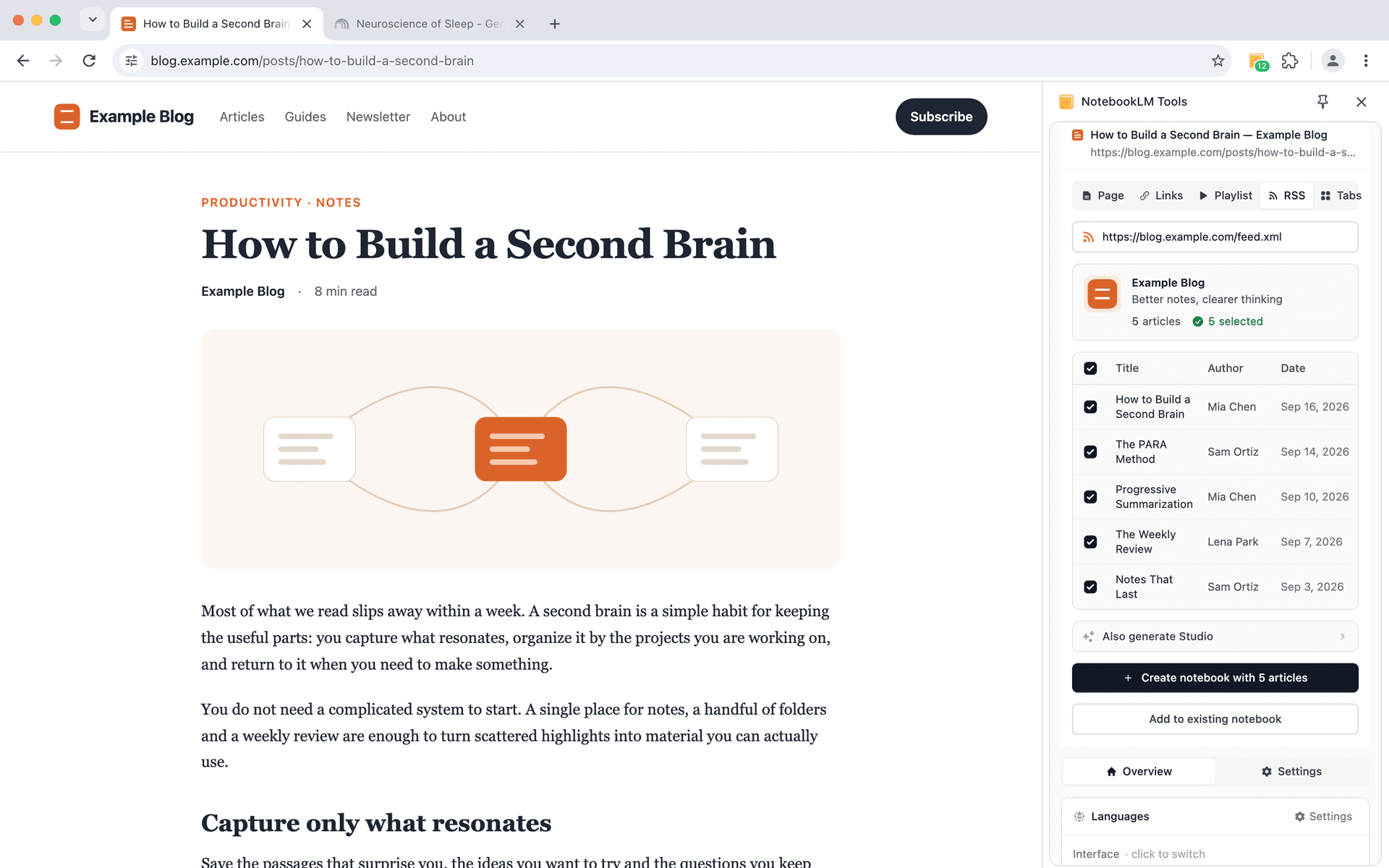This screenshot has width=1389, height=868.
Task: Open Settings next to Languages
Action: point(1323,817)
